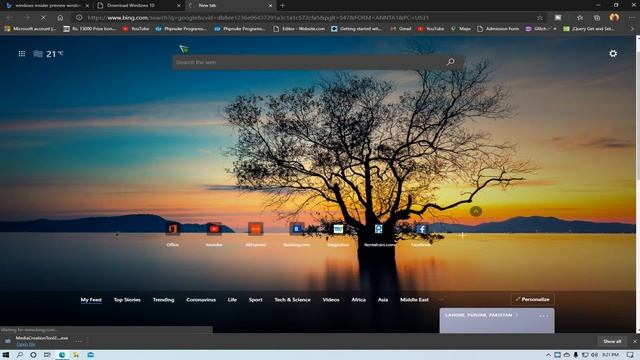Close the downloads bar

(x=635, y=341)
